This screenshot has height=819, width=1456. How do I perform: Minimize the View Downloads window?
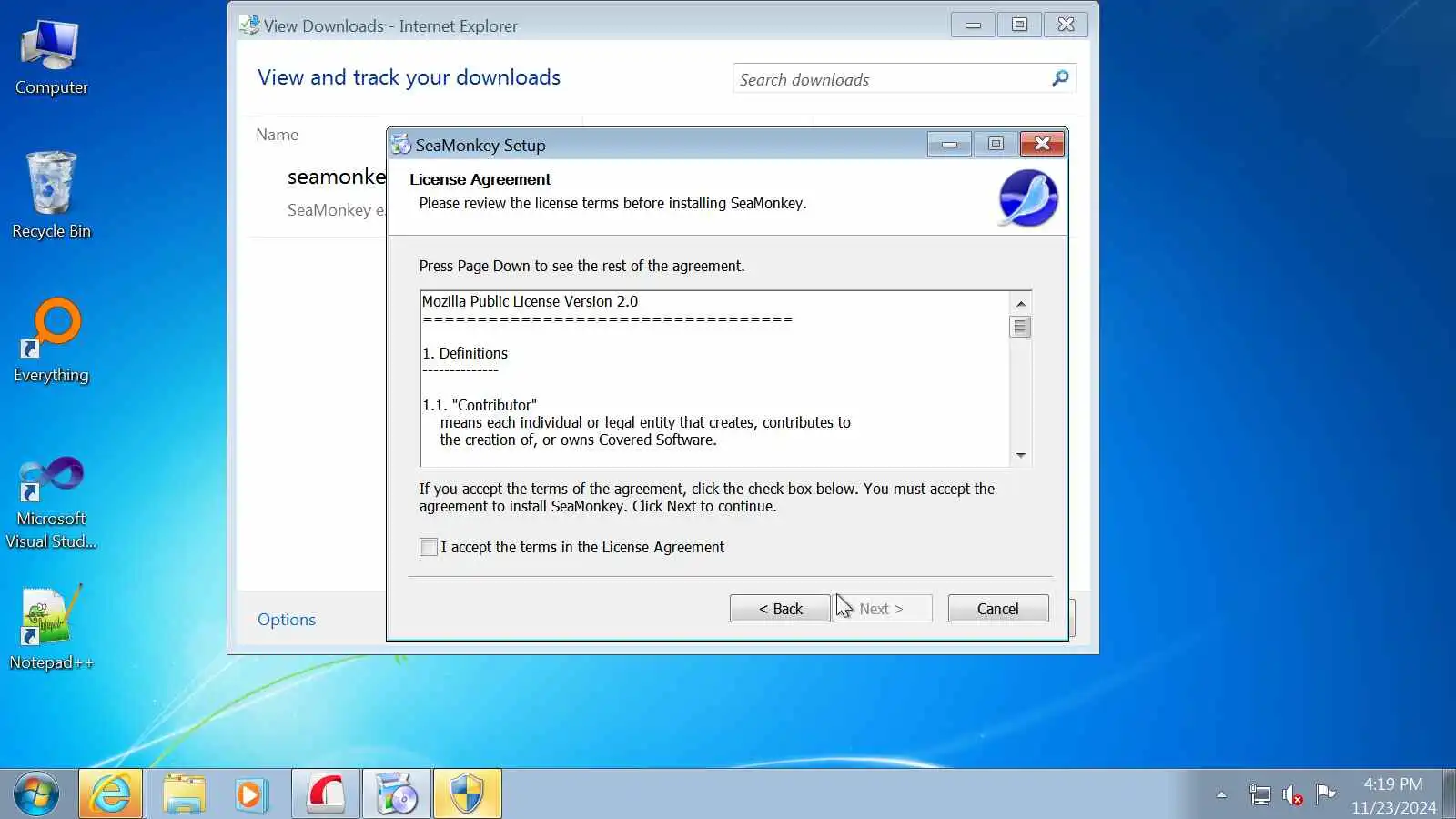[x=973, y=25]
